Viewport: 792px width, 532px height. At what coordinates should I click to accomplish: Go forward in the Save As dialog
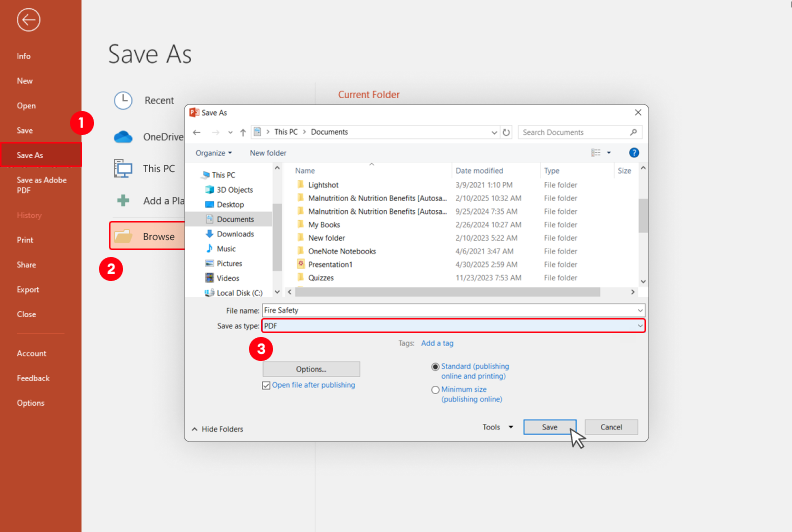(216, 132)
